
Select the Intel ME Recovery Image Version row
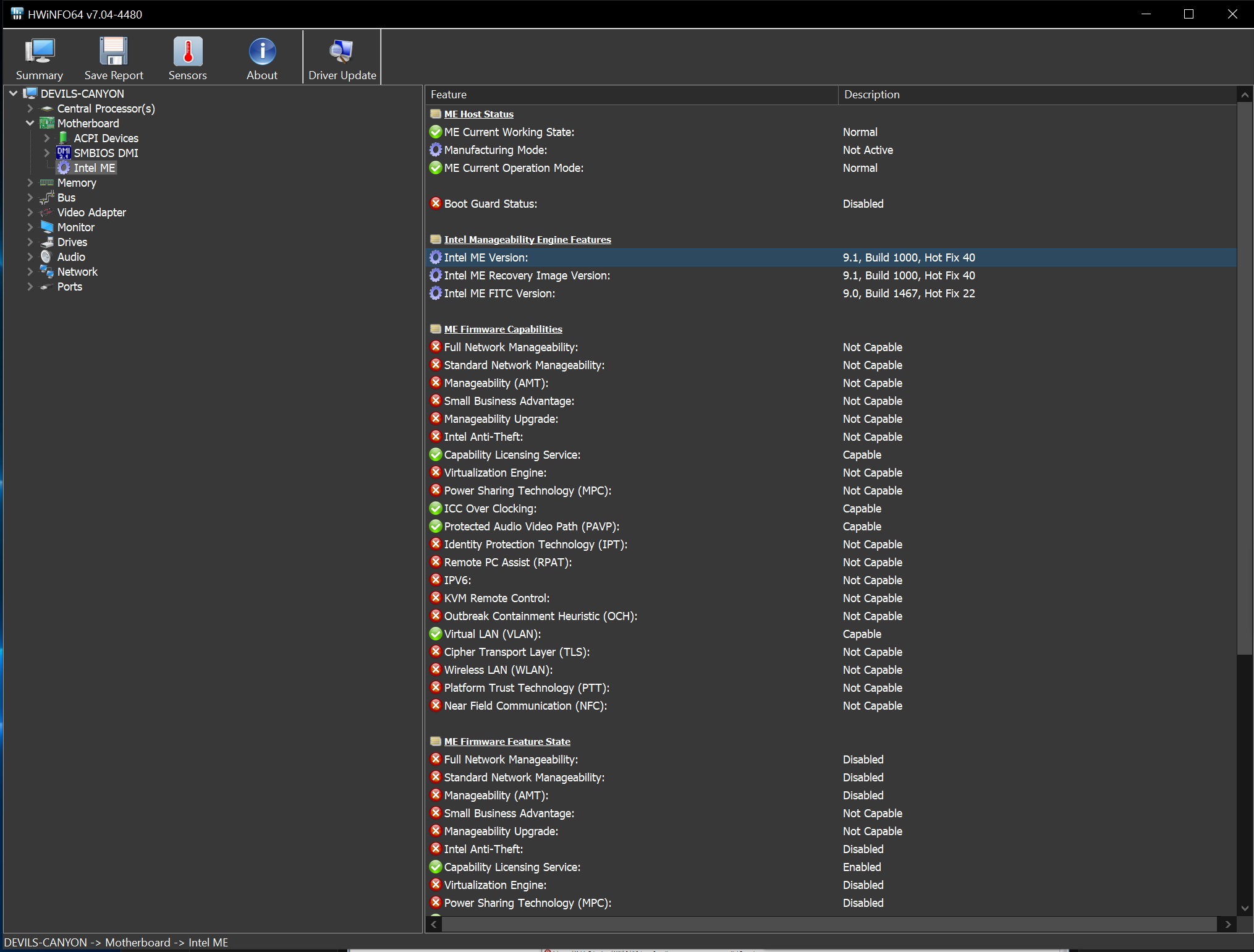(x=831, y=276)
